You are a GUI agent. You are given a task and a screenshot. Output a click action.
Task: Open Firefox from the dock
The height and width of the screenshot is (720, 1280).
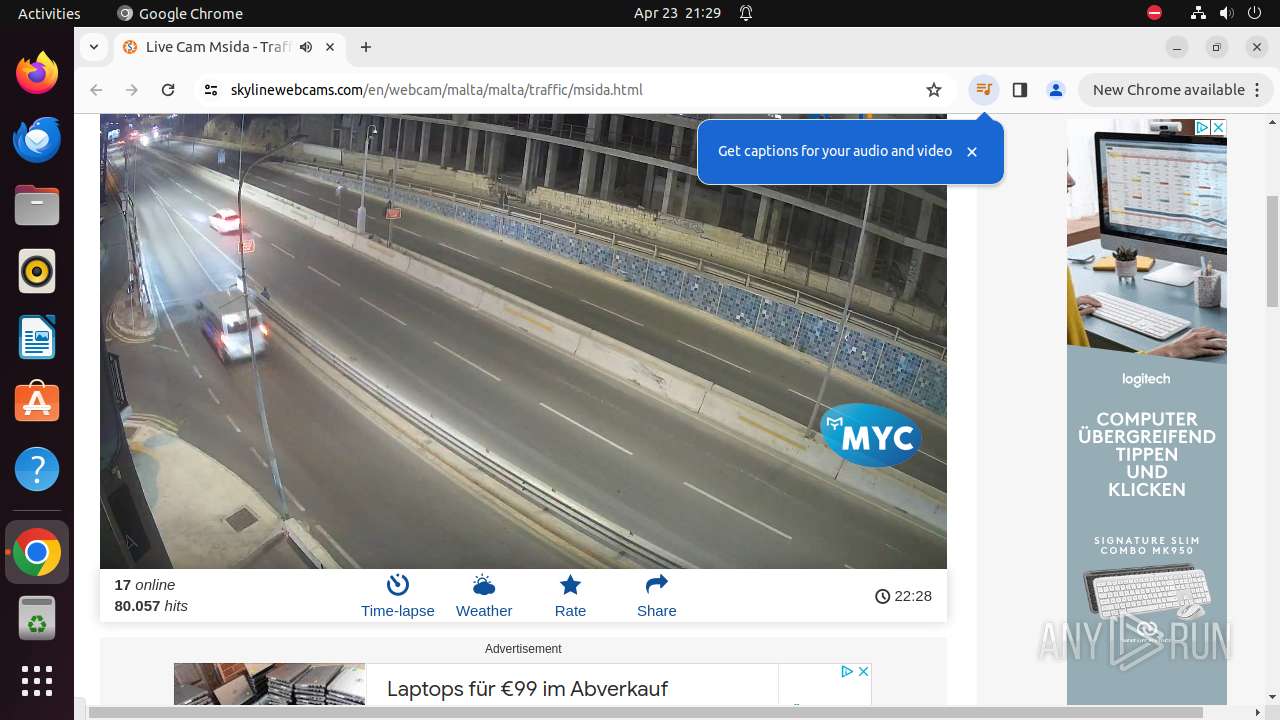coord(37,73)
